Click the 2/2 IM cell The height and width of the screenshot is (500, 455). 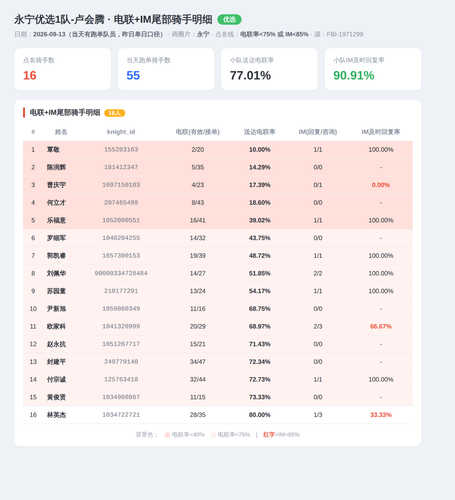[318, 273]
